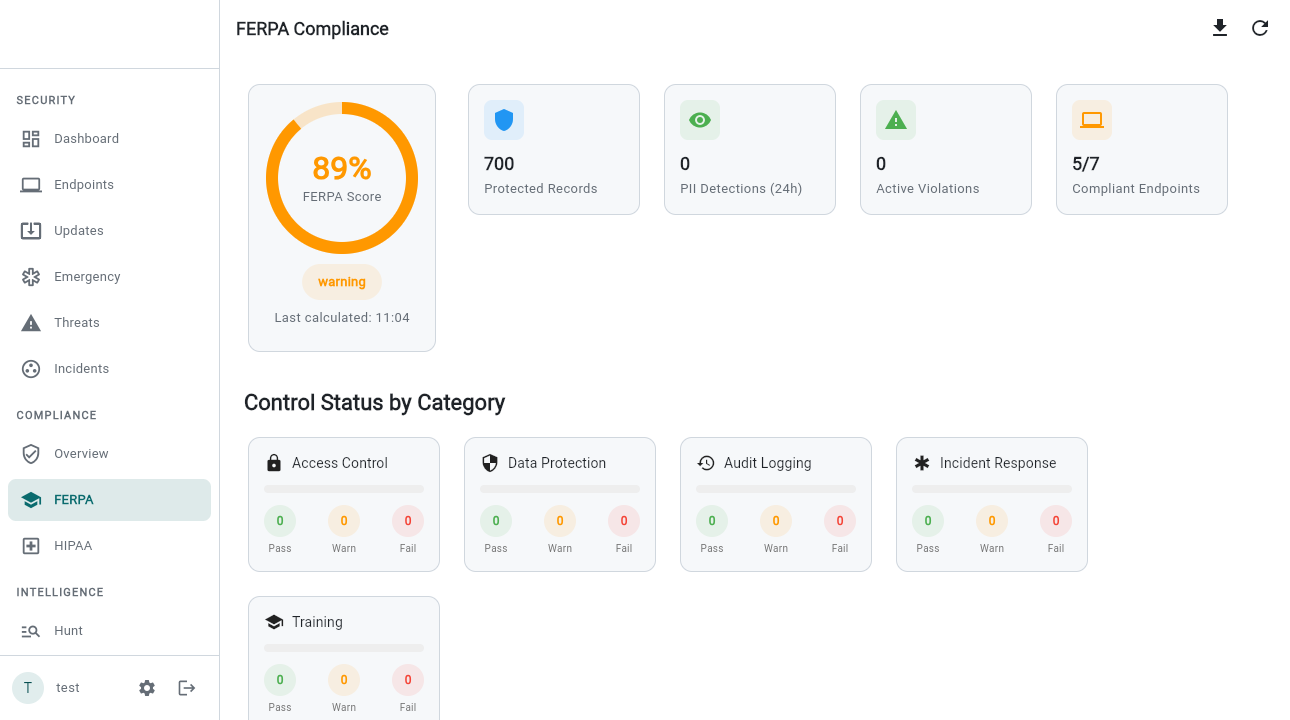This screenshot has height=720, width=1290.
Task: Open the Overview compliance page
Action: pos(82,453)
